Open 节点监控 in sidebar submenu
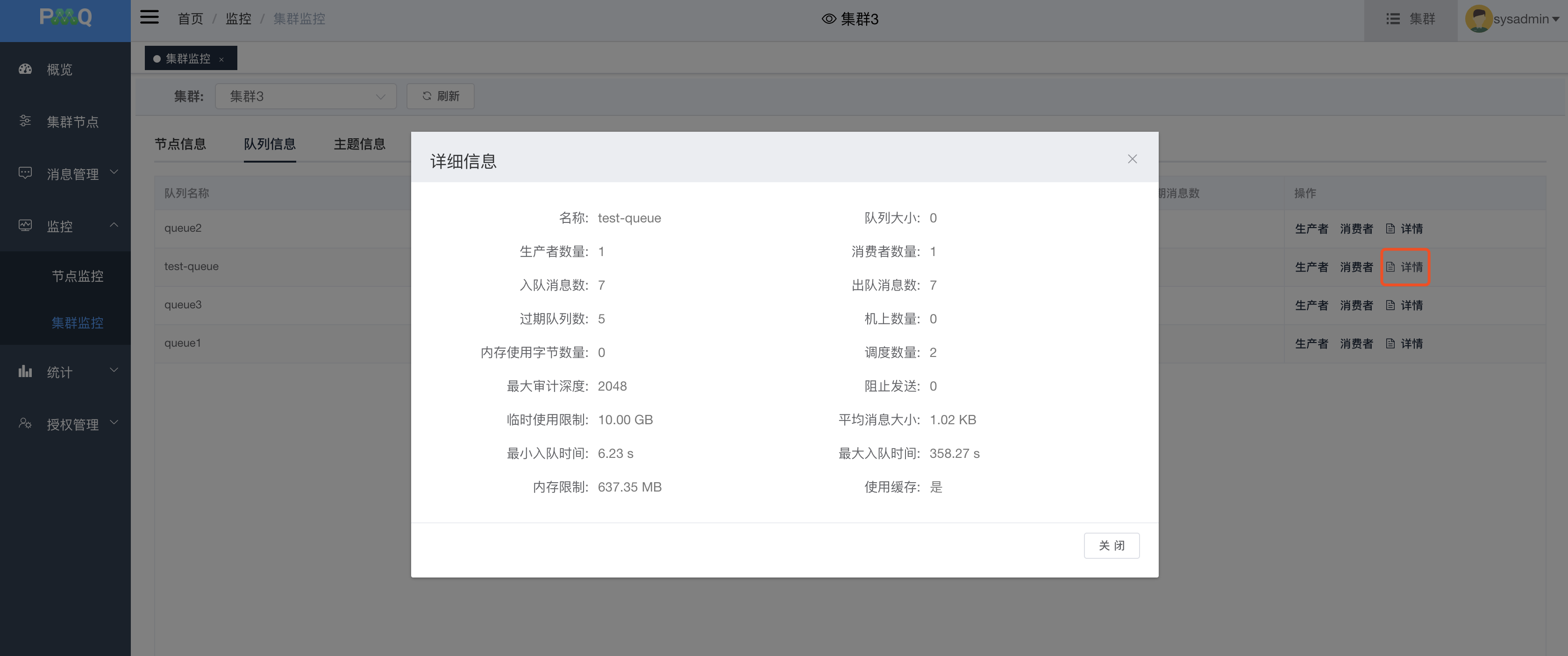Screen dimensions: 1568x656 (x=77, y=276)
